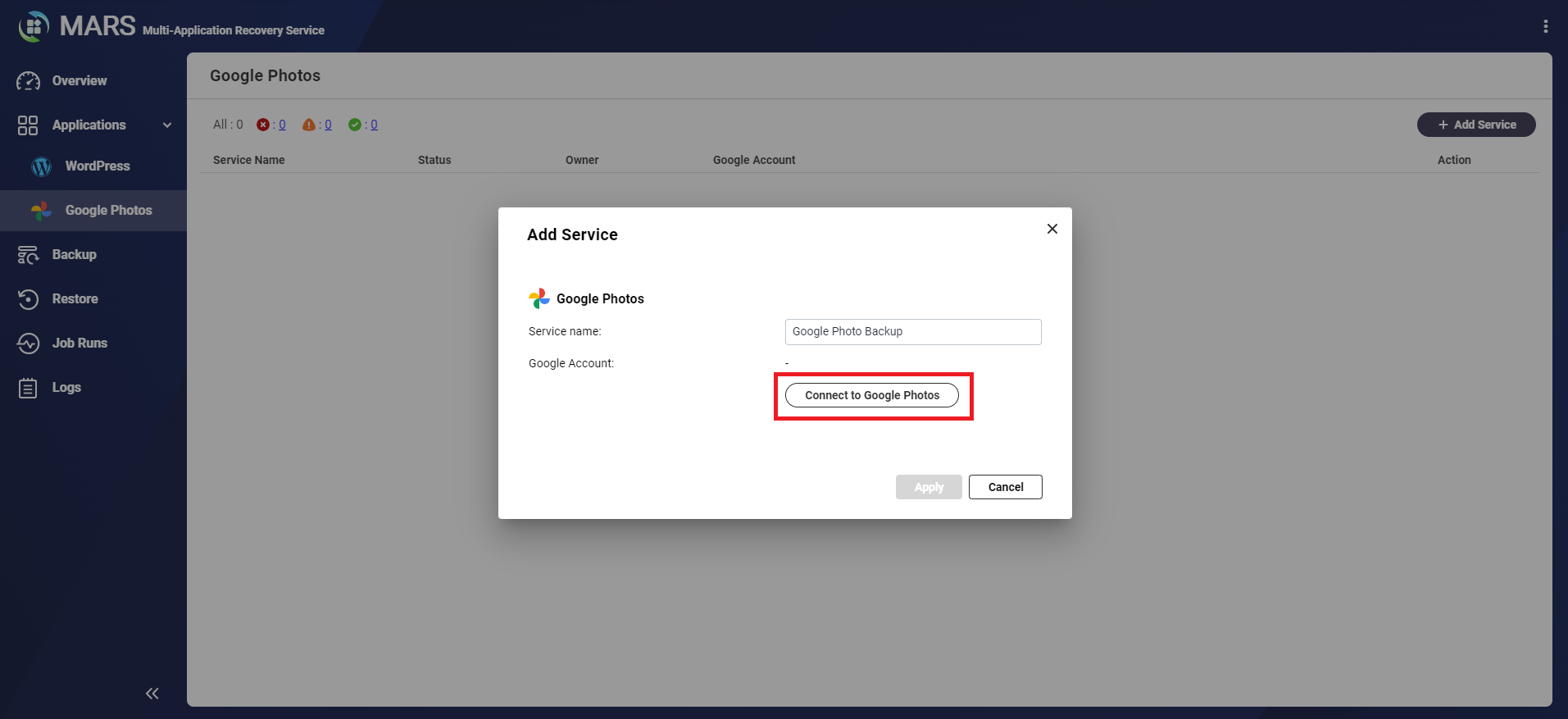
Task: Collapse the Applications section chevron
Action: coord(167,125)
